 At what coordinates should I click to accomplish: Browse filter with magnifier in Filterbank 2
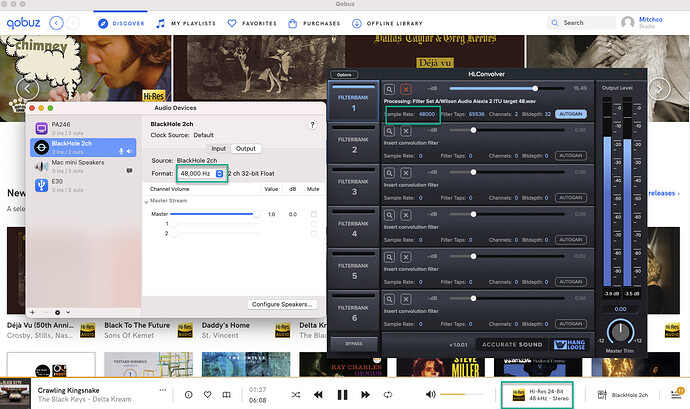tap(389, 131)
